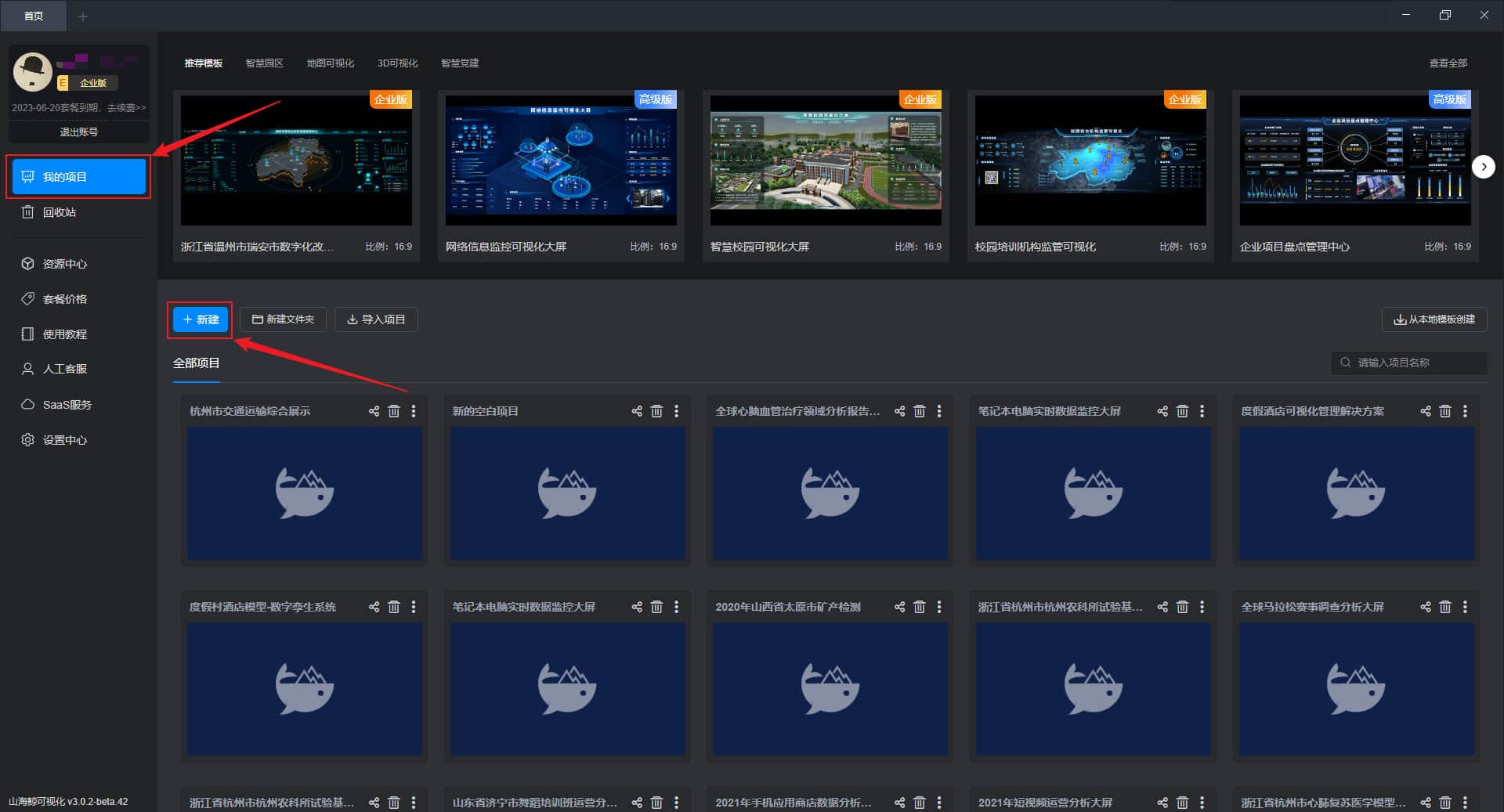Delete the 全球心脑血管治疗领域分析报告 project
1504x812 pixels.
(920, 411)
